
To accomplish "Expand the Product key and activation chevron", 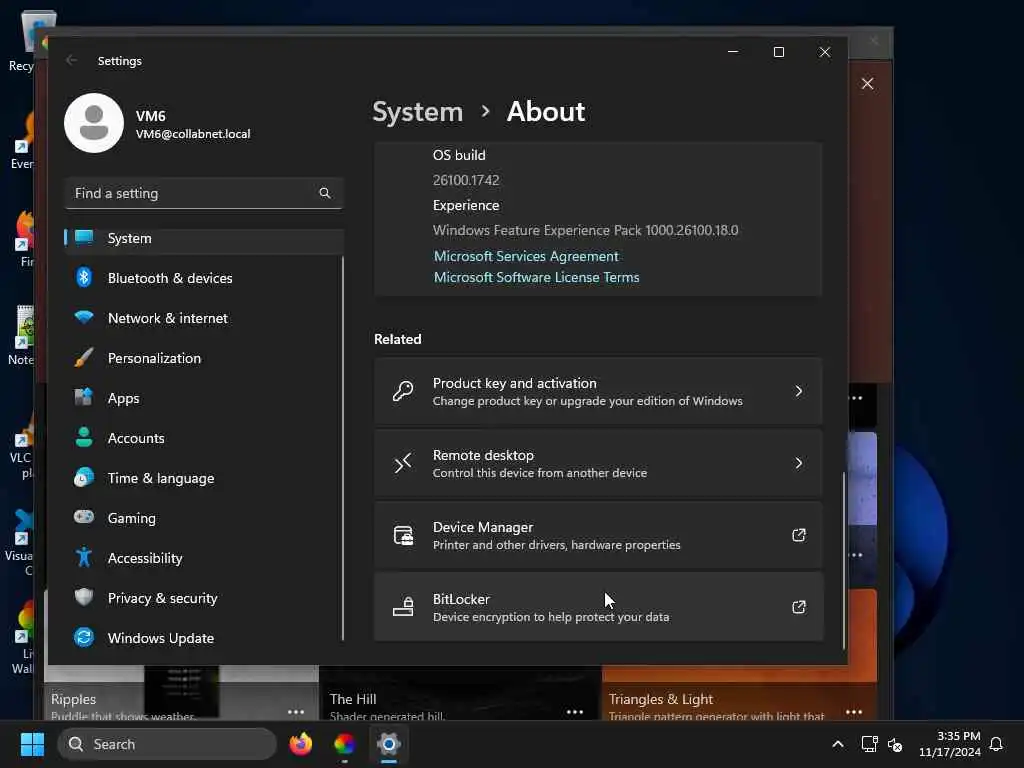I will (799, 391).
